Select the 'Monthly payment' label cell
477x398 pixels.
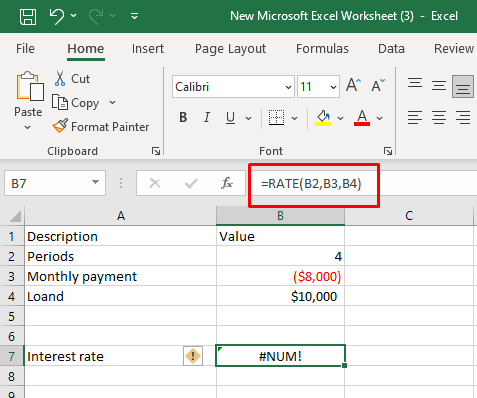(x=120, y=276)
